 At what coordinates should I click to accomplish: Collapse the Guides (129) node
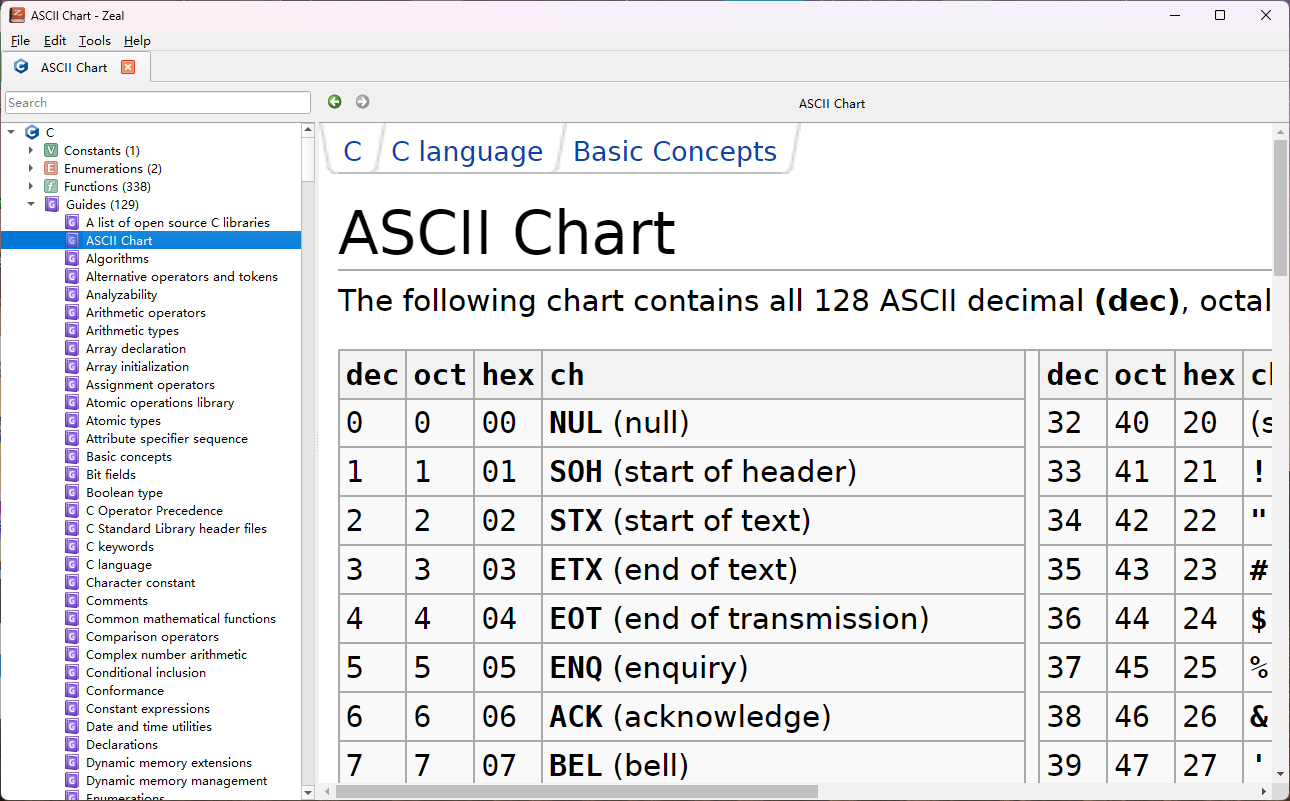31,204
